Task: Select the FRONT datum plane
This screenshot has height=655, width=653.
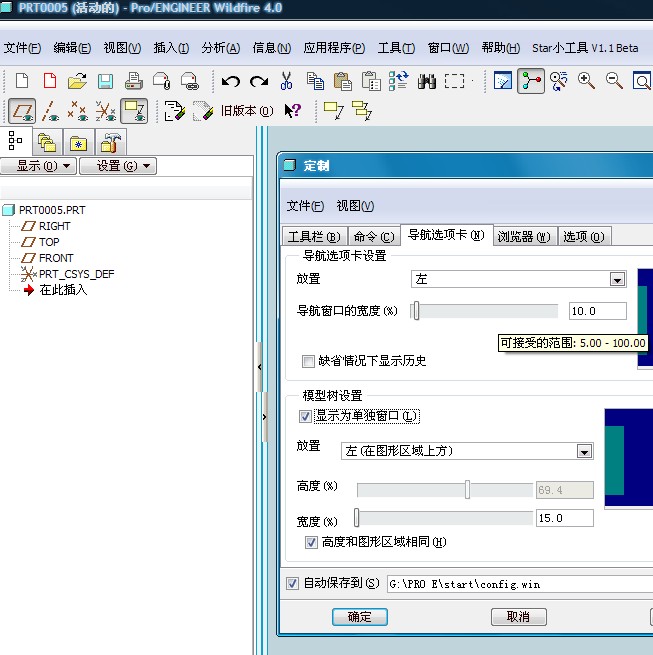Action: point(56,258)
